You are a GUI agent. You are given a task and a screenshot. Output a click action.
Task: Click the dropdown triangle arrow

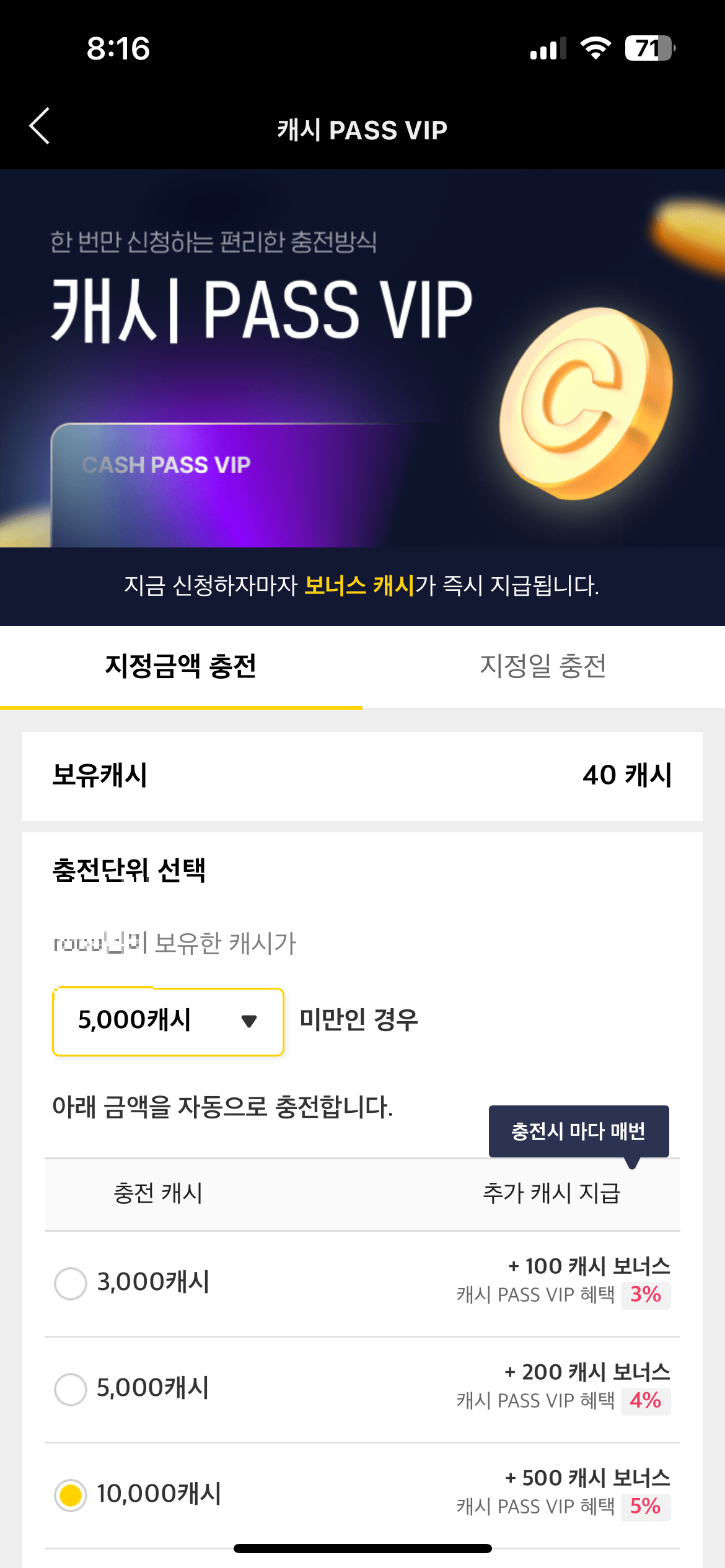tap(249, 1021)
